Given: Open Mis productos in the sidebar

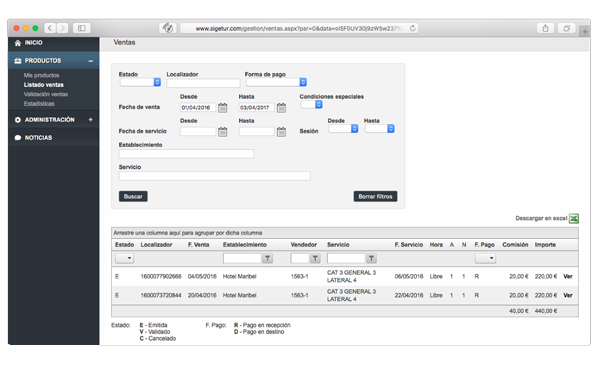Looking at the screenshot, I should point(41,75).
